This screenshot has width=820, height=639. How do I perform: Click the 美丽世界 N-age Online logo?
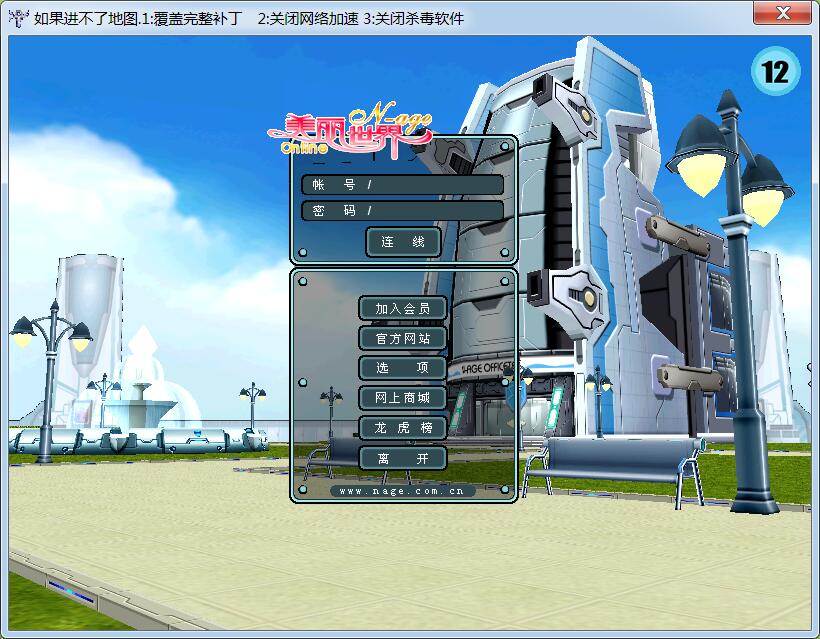pos(350,133)
